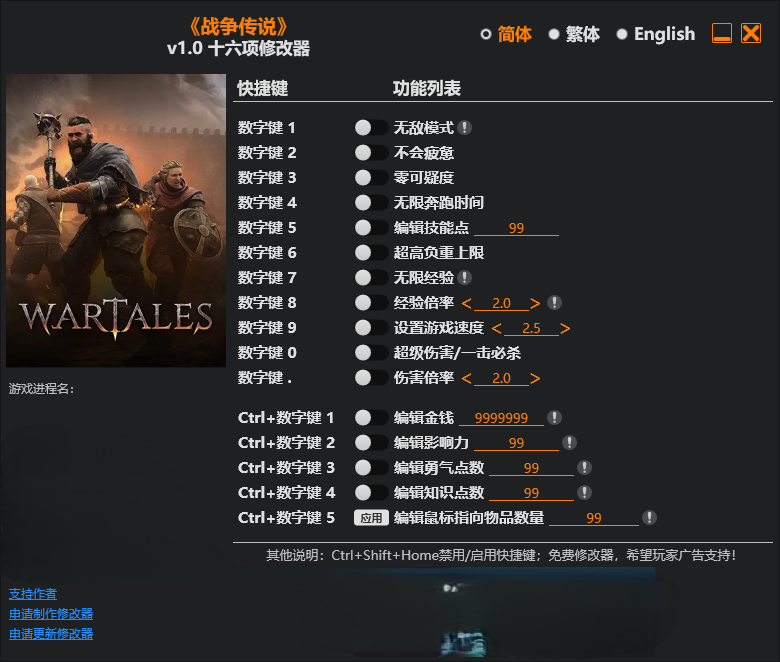Decrease 设置游戏速度 with left arrow

point(496,328)
